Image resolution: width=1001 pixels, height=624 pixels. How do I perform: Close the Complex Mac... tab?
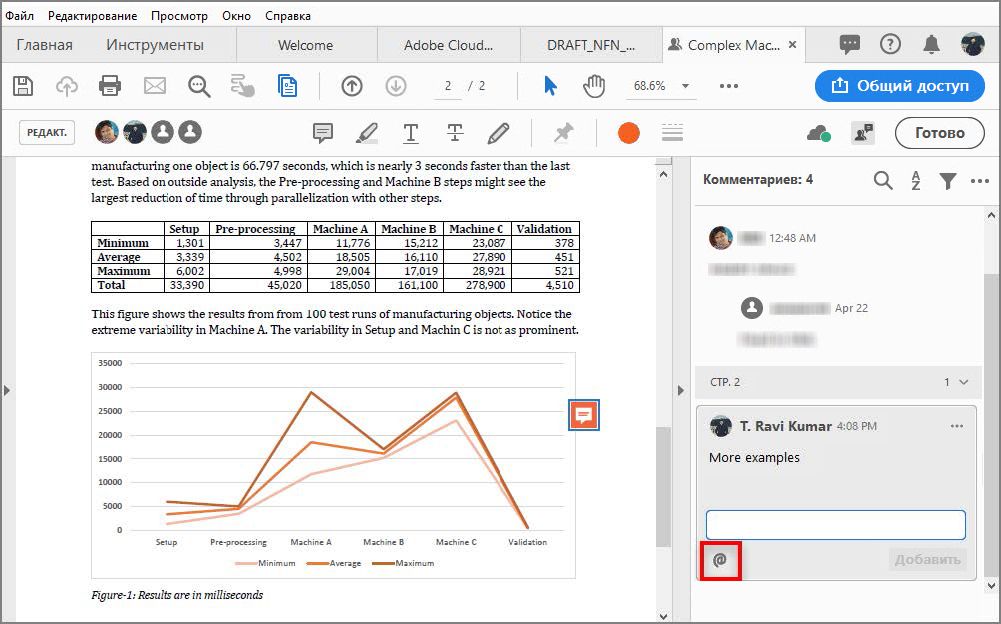(x=792, y=45)
